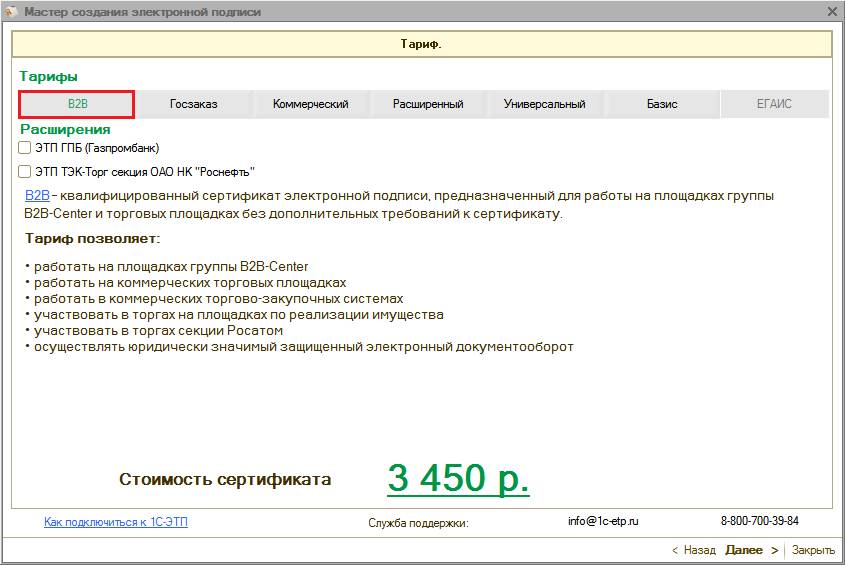The width and height of the screenshot is (845, 565).
Task: Switch to the Госзаказ tariff
Action: click(x=193, y=104)
